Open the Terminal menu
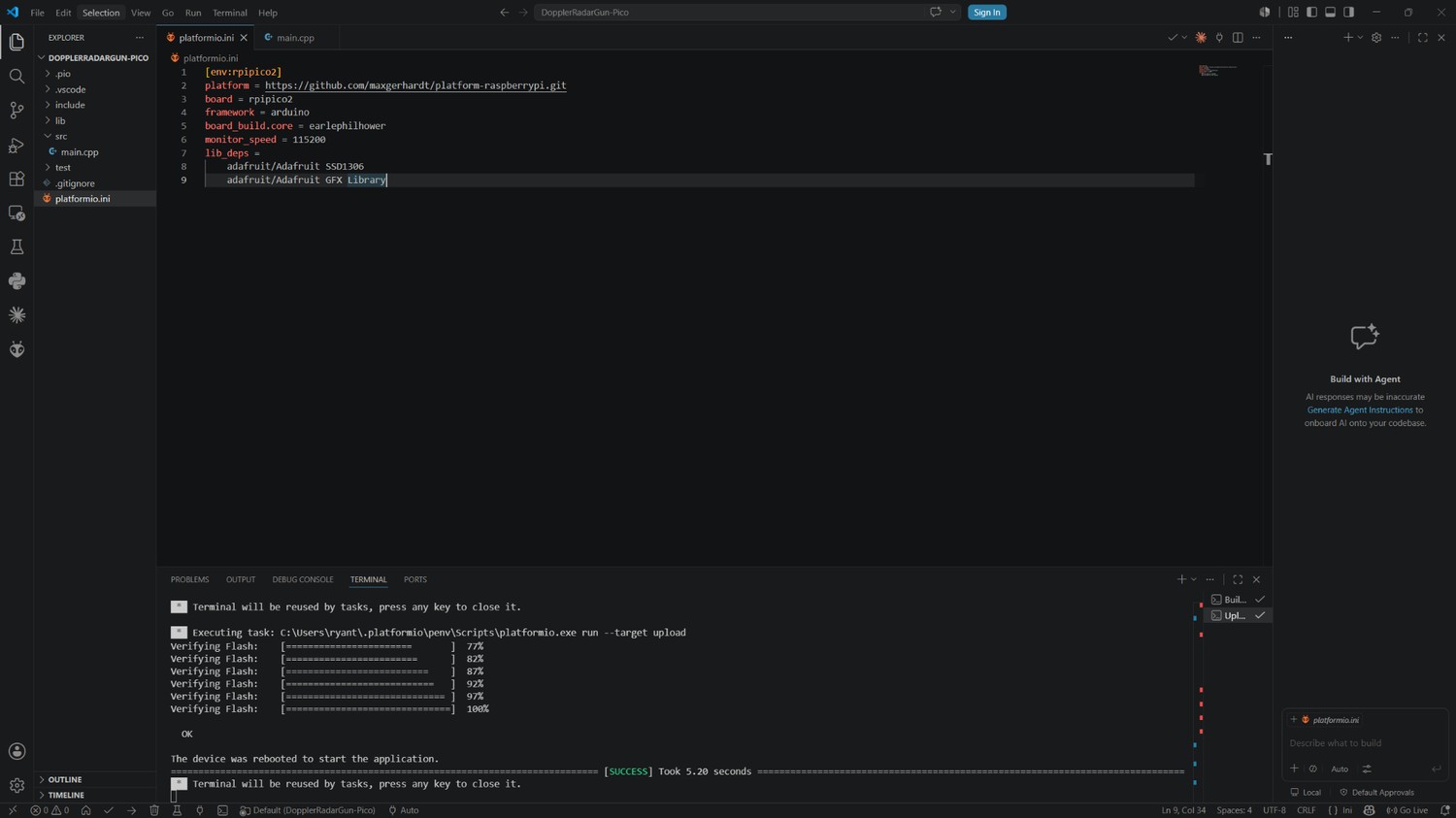1456x818 pixels. [x=230, y=13]
